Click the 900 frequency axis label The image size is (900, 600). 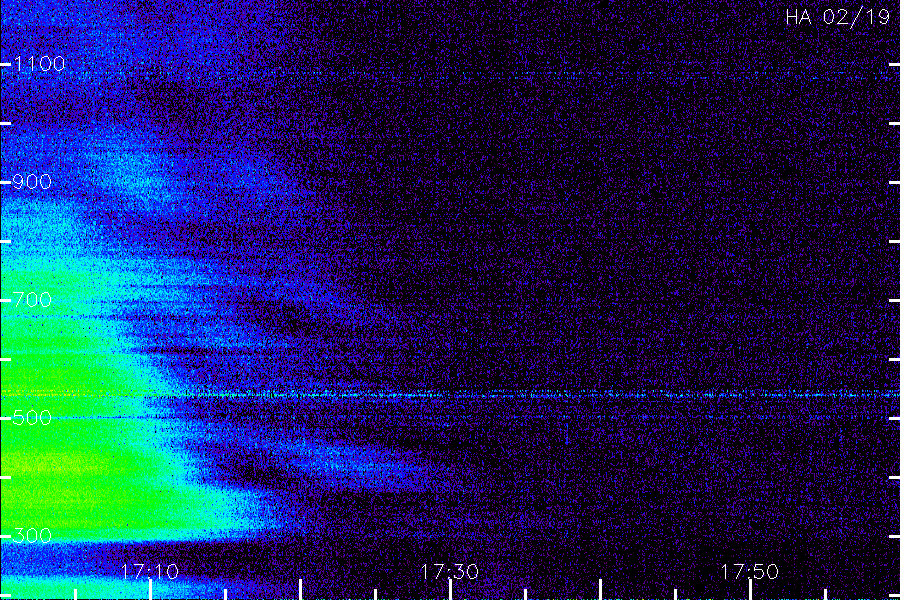pos(32,182)
